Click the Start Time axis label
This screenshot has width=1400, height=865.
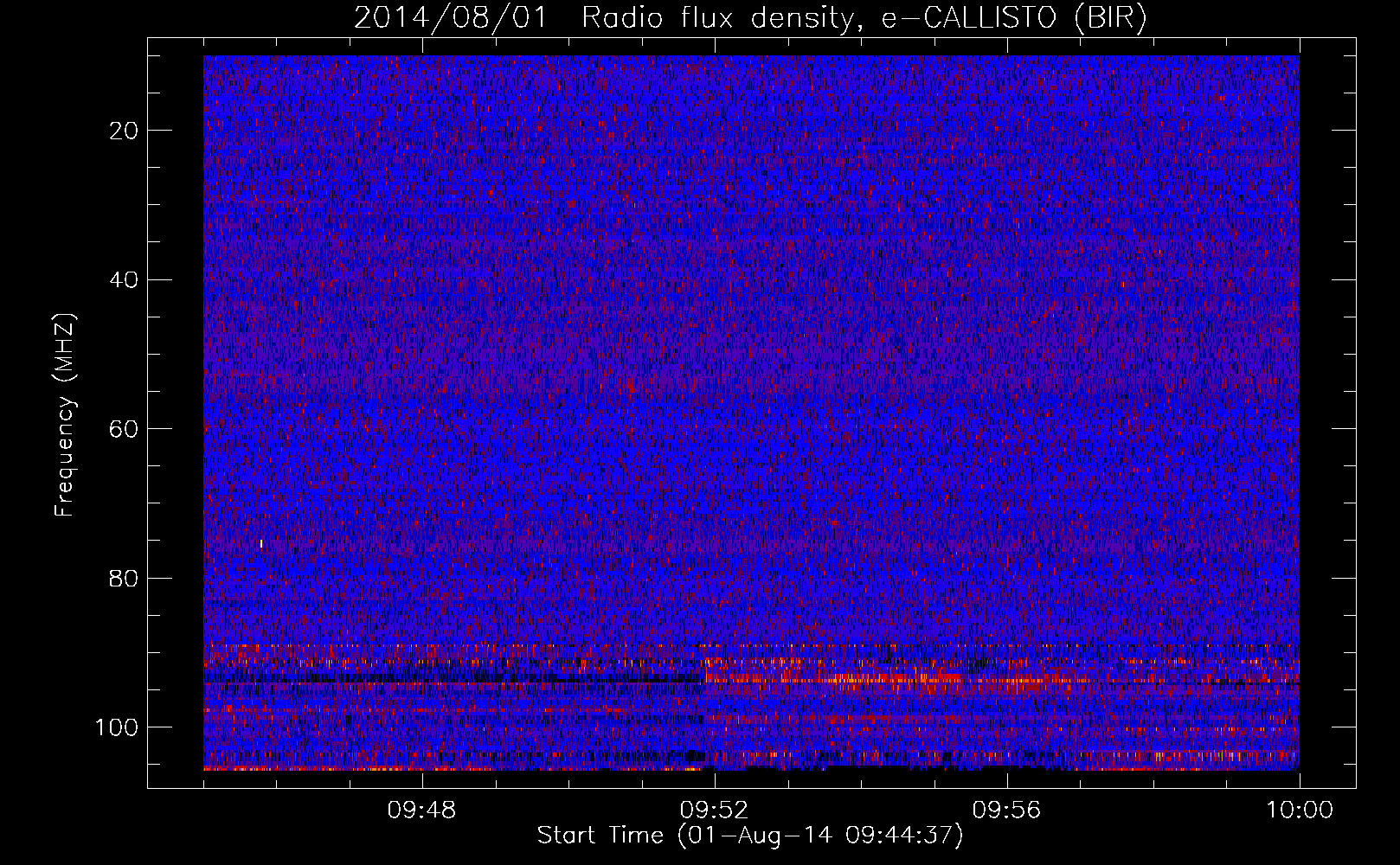tap(749, 836)
